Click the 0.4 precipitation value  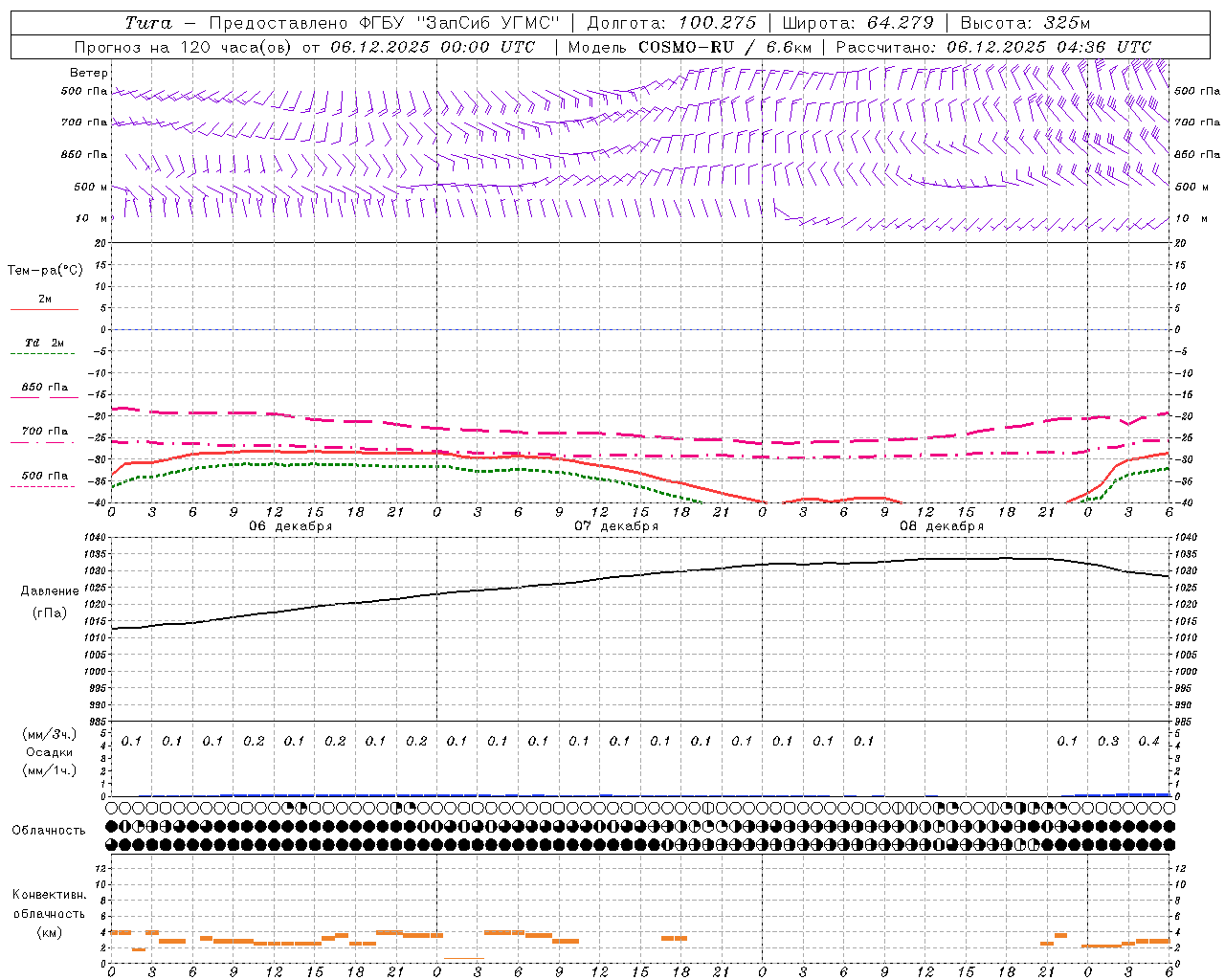click(1148, 741)
